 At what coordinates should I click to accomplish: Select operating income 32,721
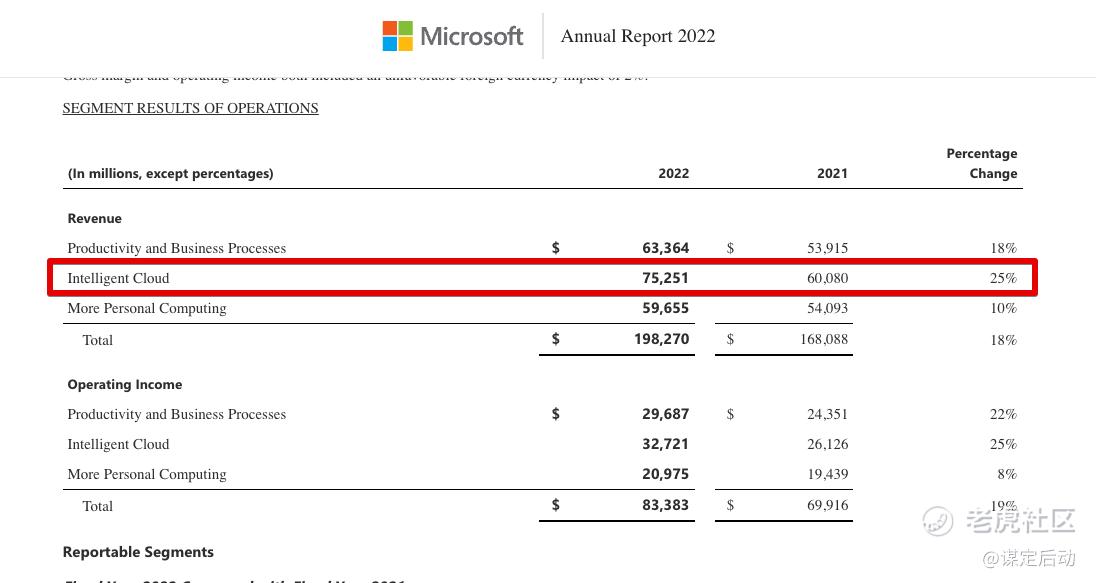point(665,445)
